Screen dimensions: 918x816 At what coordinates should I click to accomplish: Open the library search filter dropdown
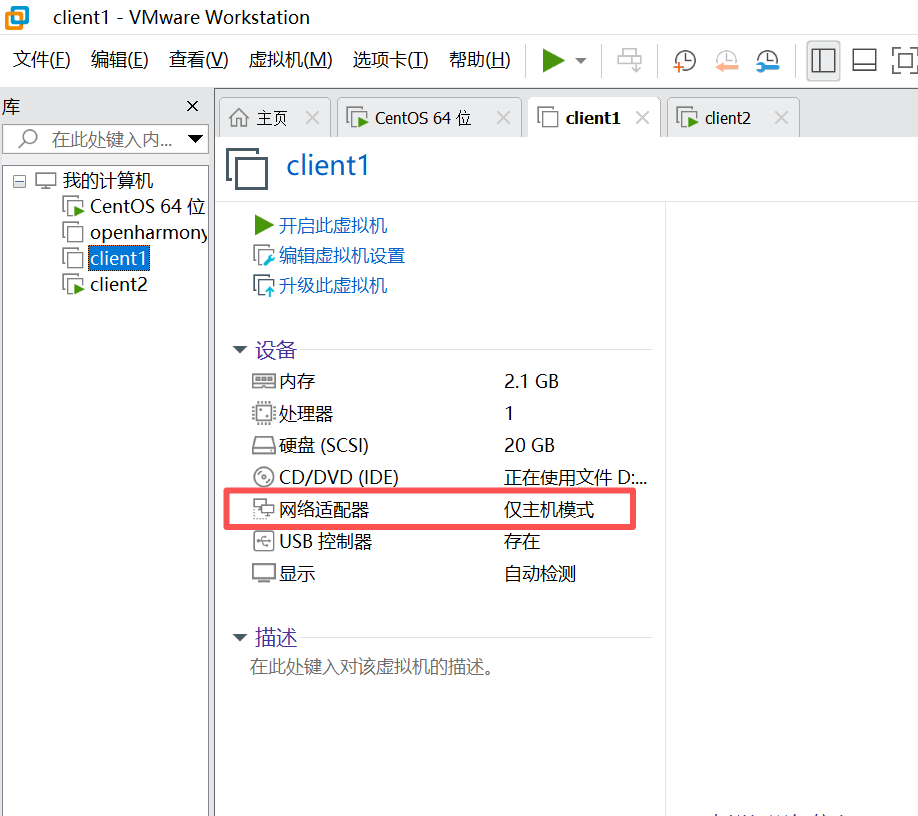click(195, 139)
